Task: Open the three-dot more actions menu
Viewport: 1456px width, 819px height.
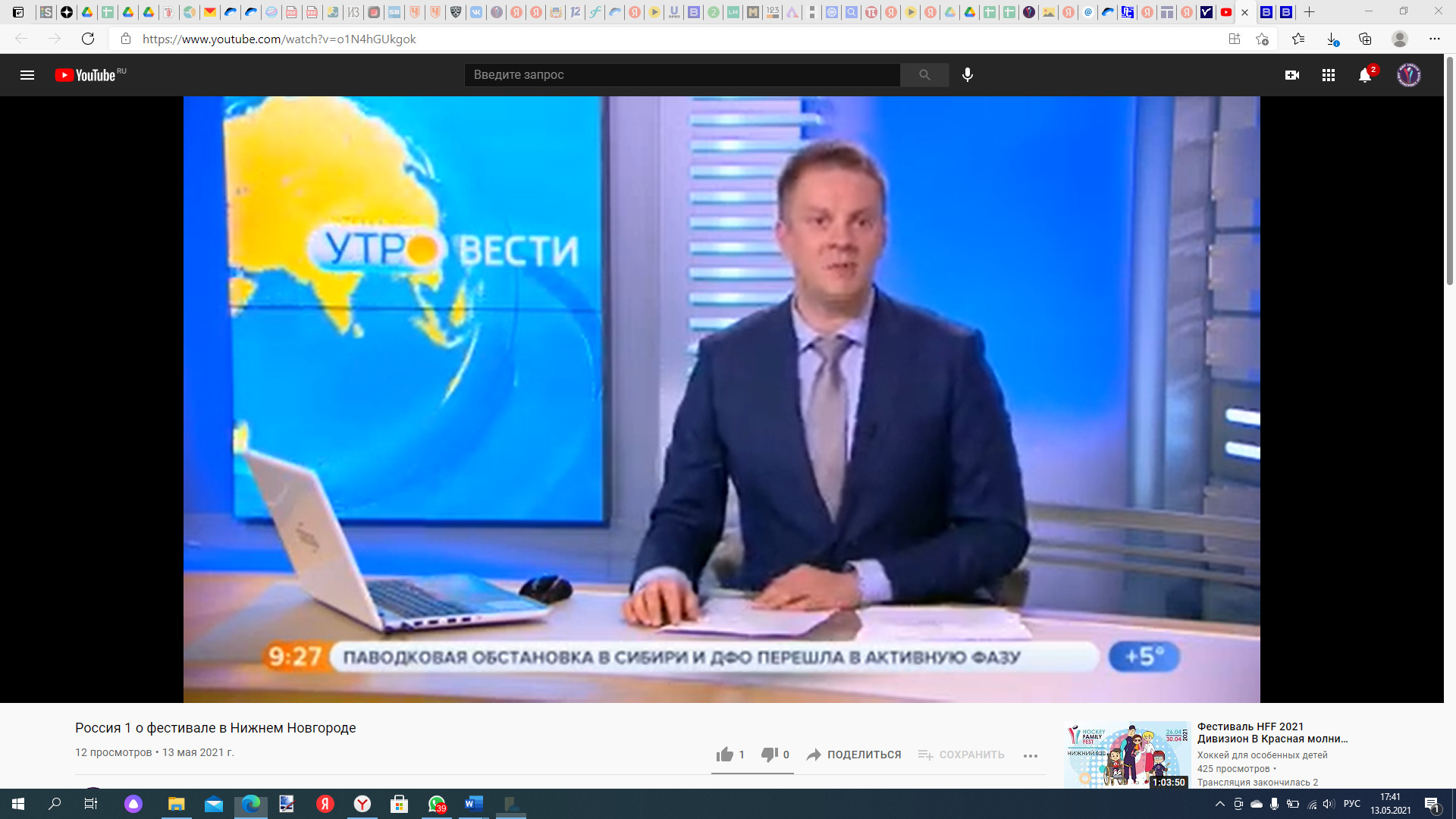Action: click(1030, 755)
